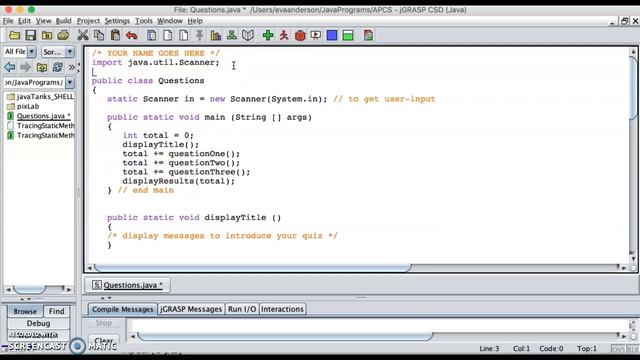Refresh the file browser listing
Viewport: 640px width, 360px height.
(58, 67)
